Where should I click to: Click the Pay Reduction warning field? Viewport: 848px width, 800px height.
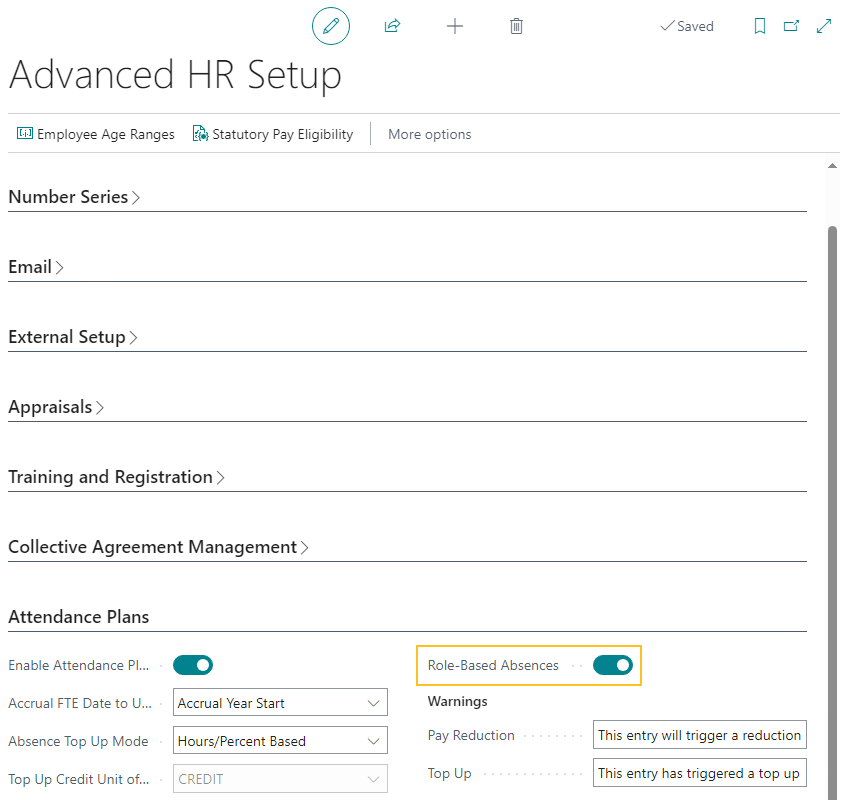point(699,734)
